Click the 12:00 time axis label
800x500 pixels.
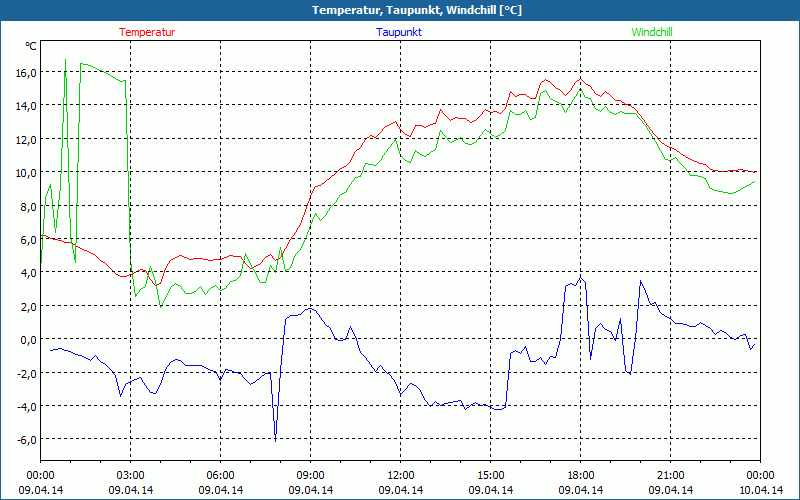coord(401,476)
